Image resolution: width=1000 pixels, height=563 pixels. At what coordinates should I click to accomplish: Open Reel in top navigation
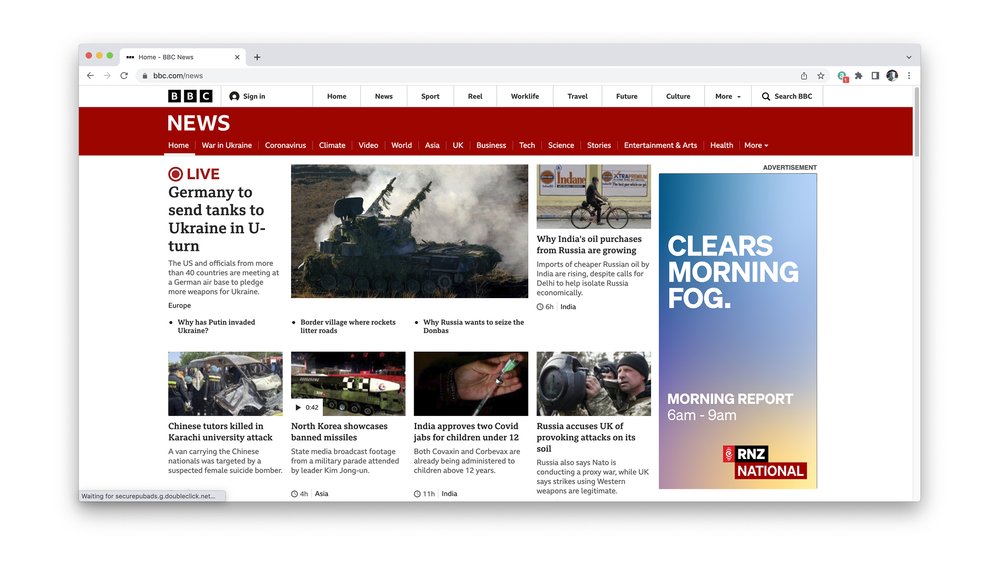click(x=475, y=96)
